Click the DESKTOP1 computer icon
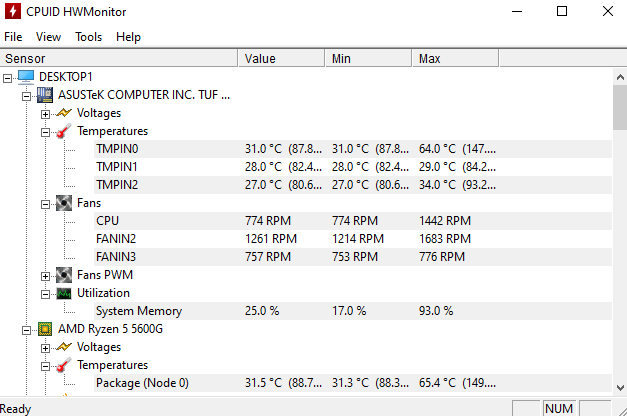This screenshot has width=627, height=416. [26, 77]
